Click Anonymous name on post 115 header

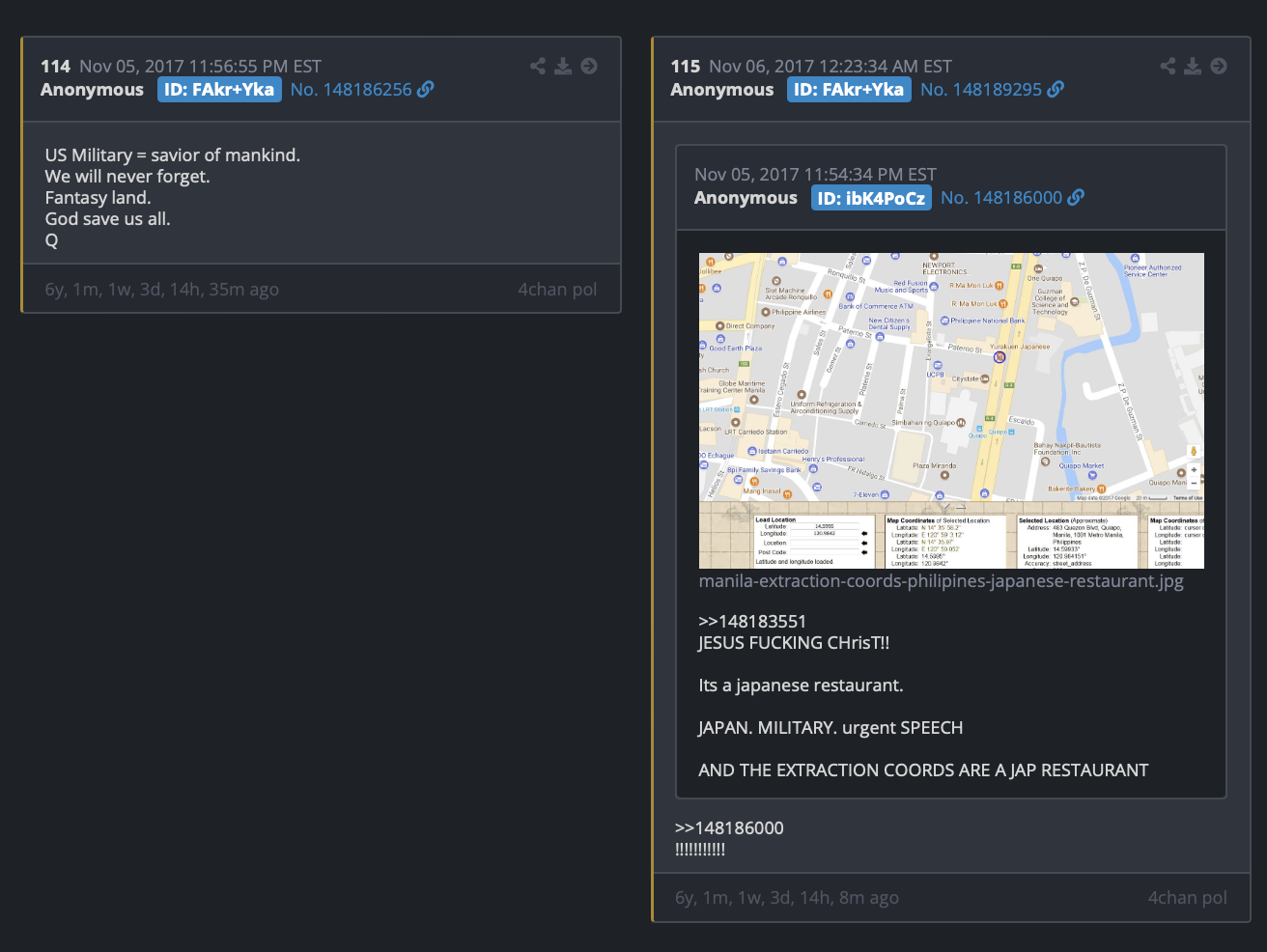pyautogui.click(x=722, y=90)
